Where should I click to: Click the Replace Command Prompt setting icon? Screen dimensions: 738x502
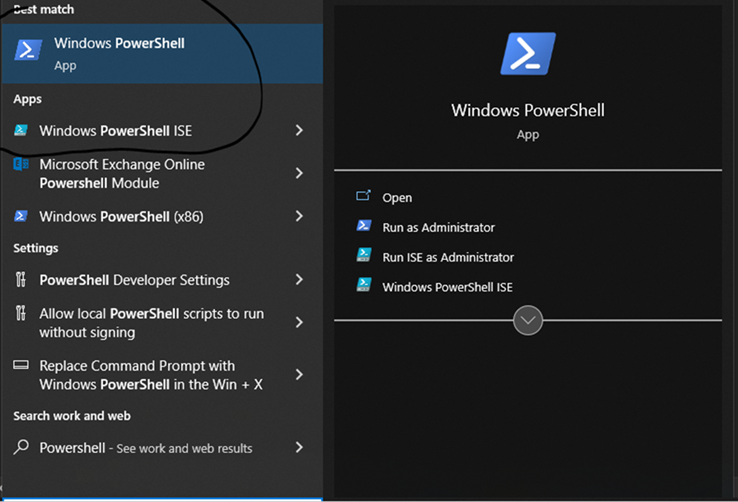pos(21,366)
